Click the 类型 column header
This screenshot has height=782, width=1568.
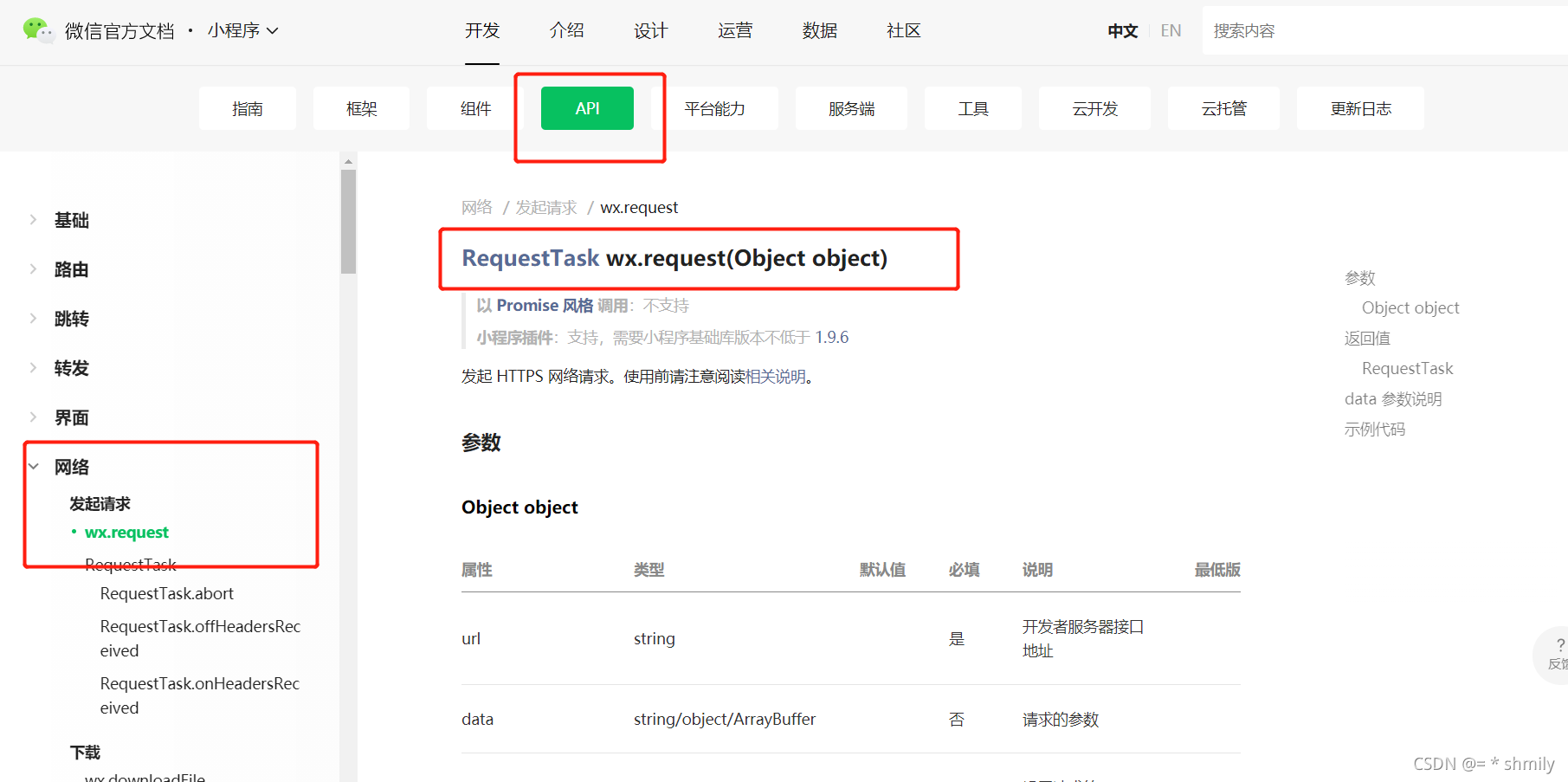[x=649, y=569]
